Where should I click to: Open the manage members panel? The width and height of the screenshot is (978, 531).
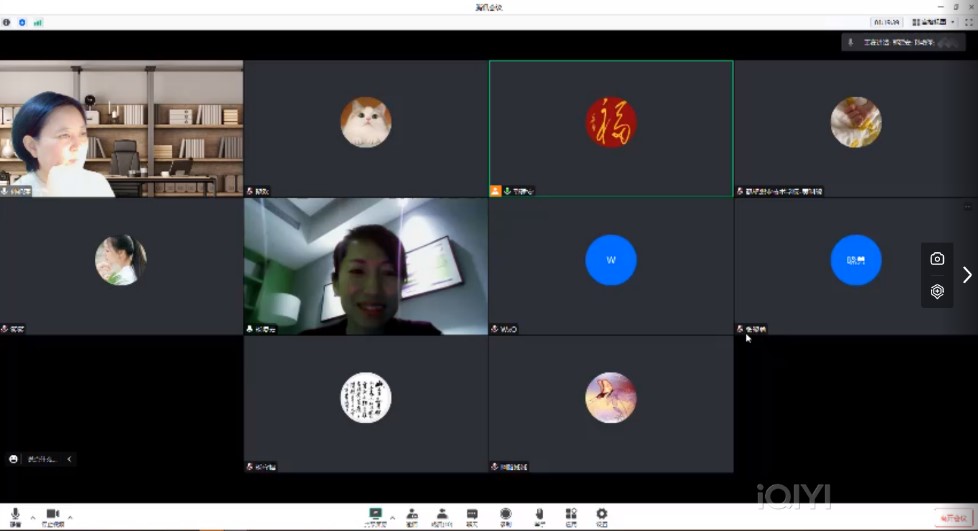[x=441, y=514]
